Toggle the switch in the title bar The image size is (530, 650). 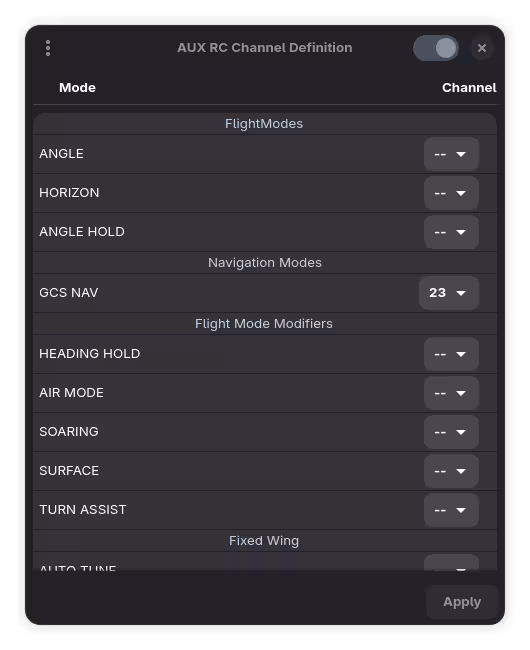[436, 48]
